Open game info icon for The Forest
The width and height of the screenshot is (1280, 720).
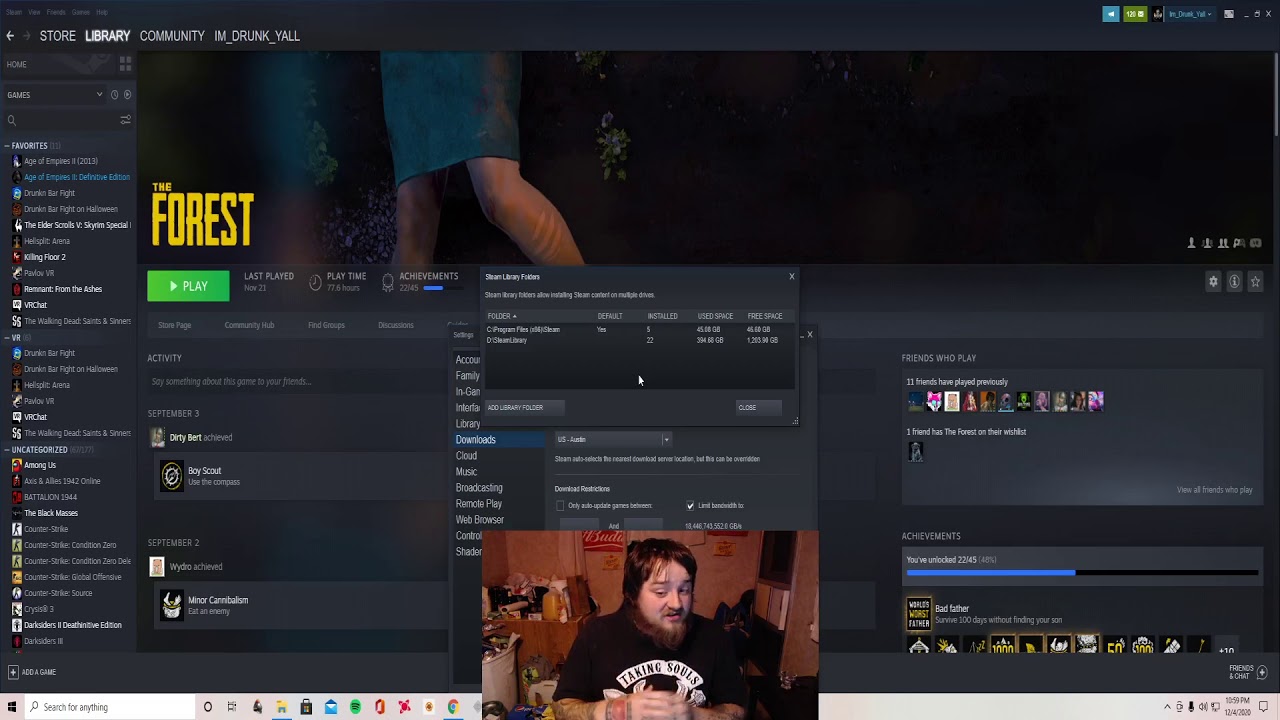click(1234, 282)
